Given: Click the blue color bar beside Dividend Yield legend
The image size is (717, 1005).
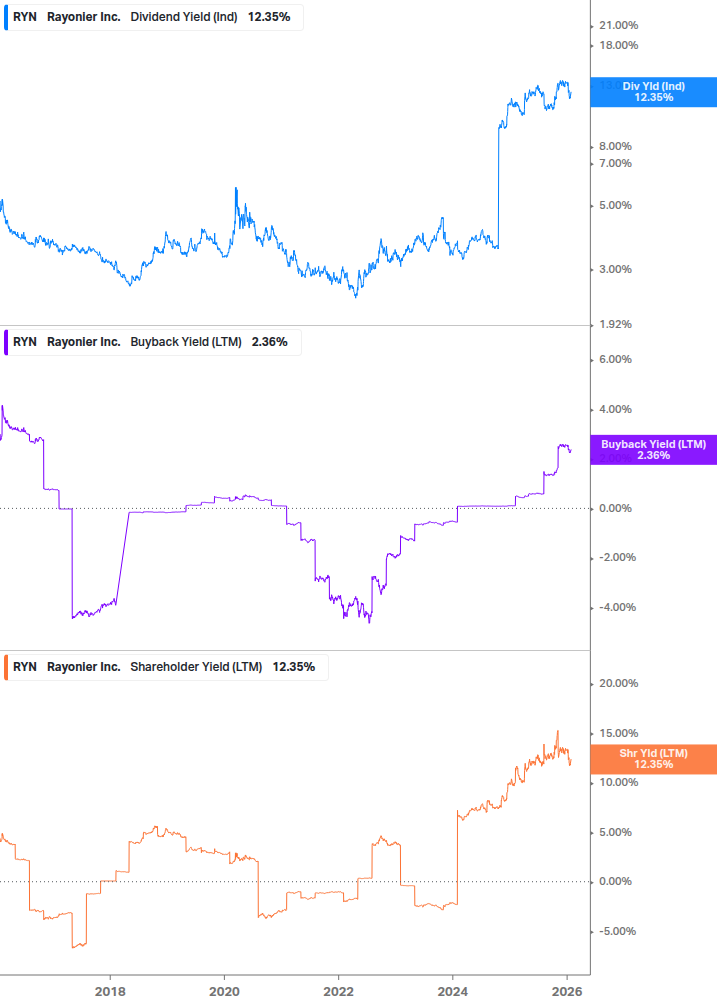Looking at the screenshot, I should click(6, 17).
